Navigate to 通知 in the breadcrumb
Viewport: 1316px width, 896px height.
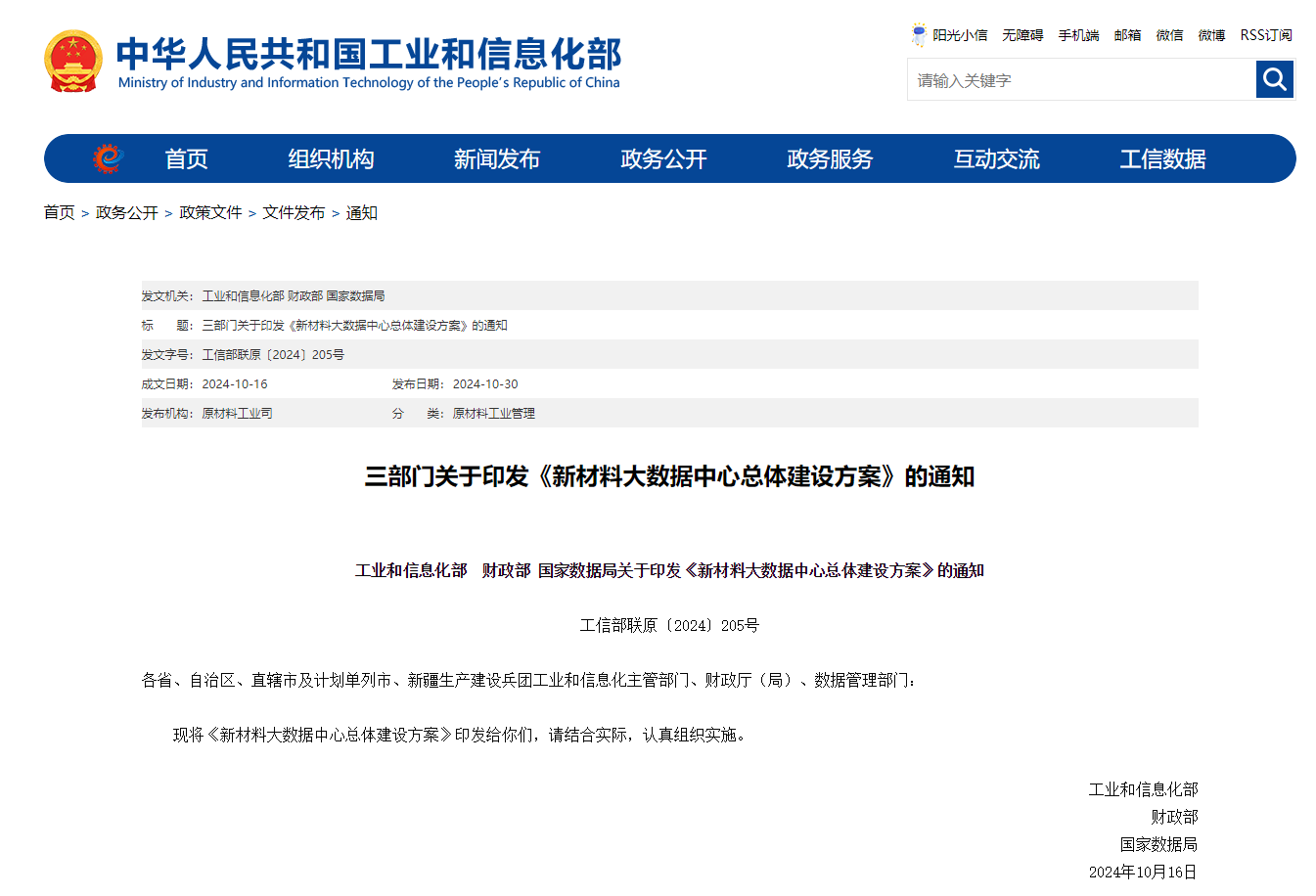(x=362, y=212)
